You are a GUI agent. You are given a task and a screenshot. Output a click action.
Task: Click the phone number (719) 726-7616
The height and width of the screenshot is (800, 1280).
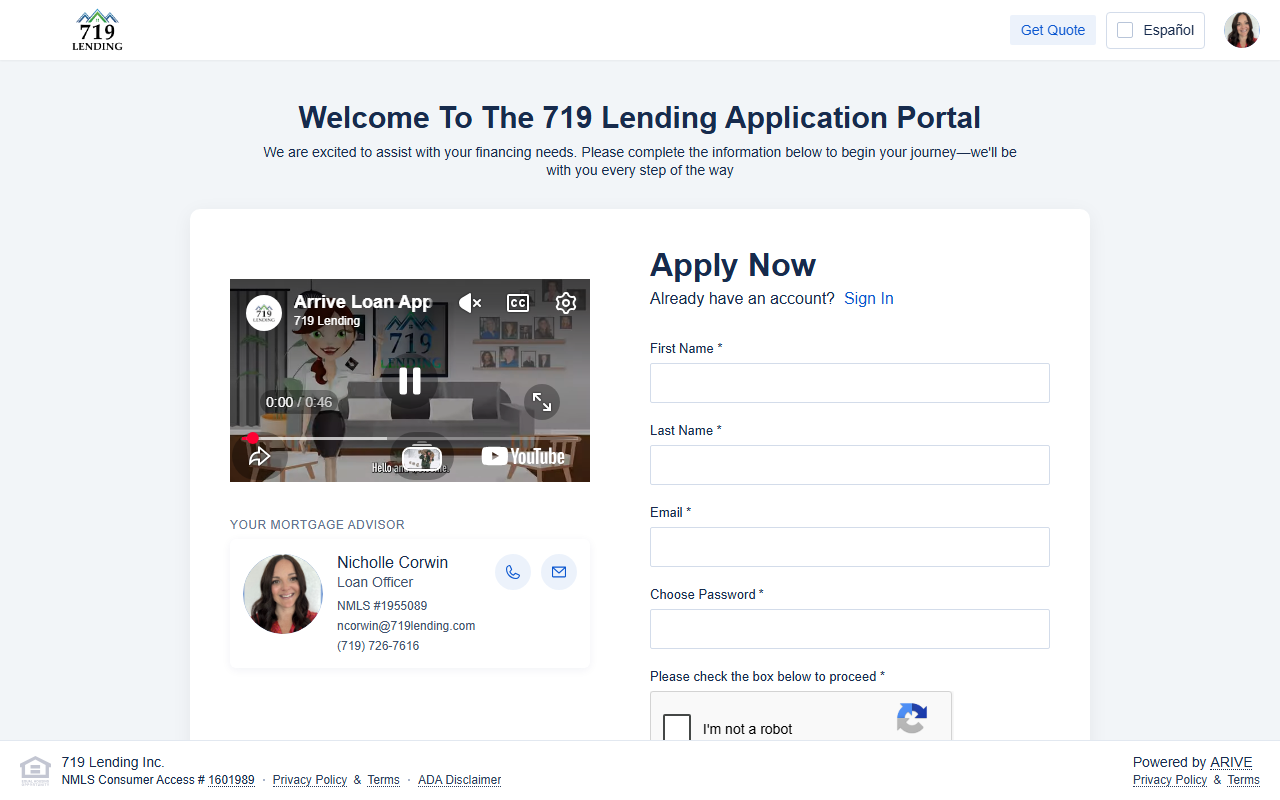click(x=378, y=646)
